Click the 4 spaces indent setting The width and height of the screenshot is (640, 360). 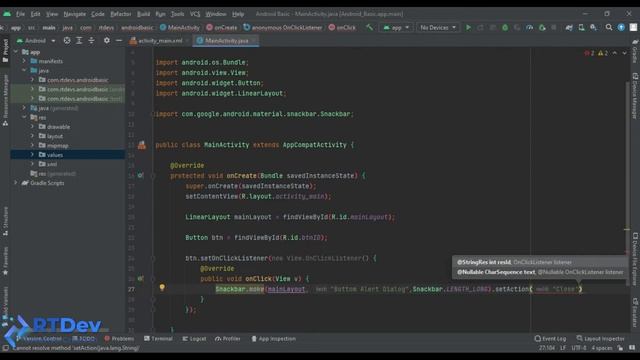click(602, 348)
